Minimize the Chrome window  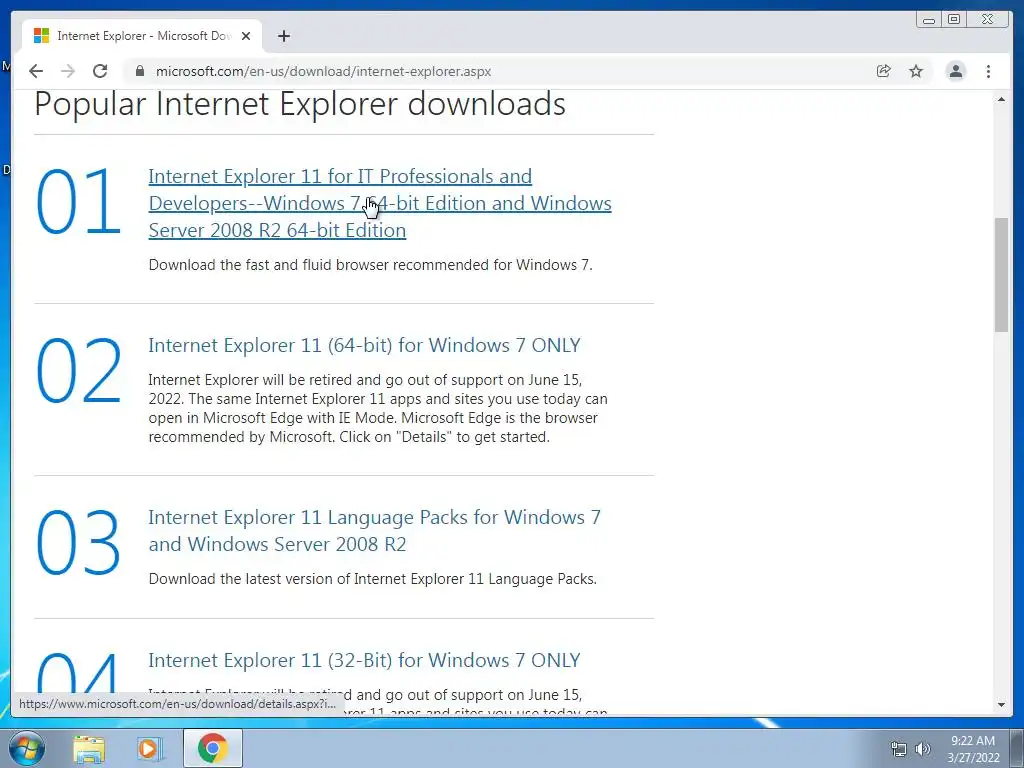click(929, 20)
